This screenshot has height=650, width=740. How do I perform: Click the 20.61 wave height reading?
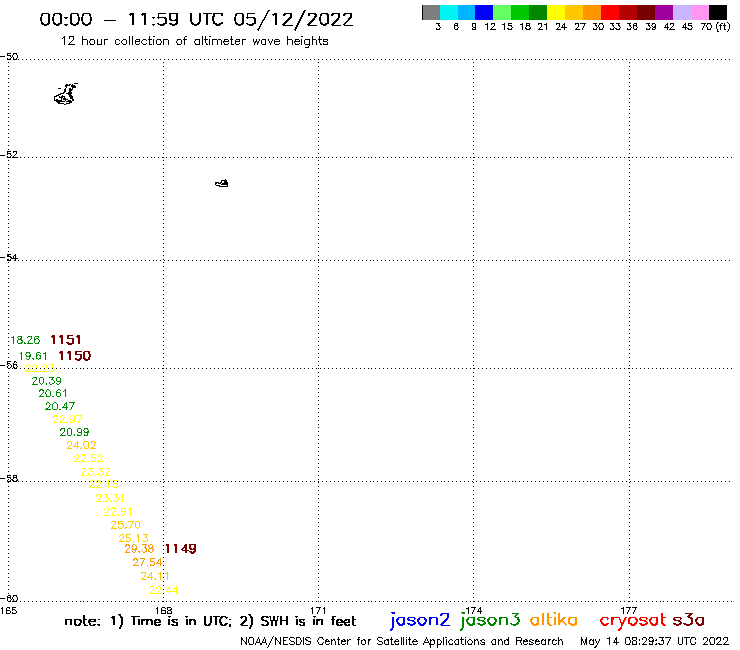[x=53, y=393]
